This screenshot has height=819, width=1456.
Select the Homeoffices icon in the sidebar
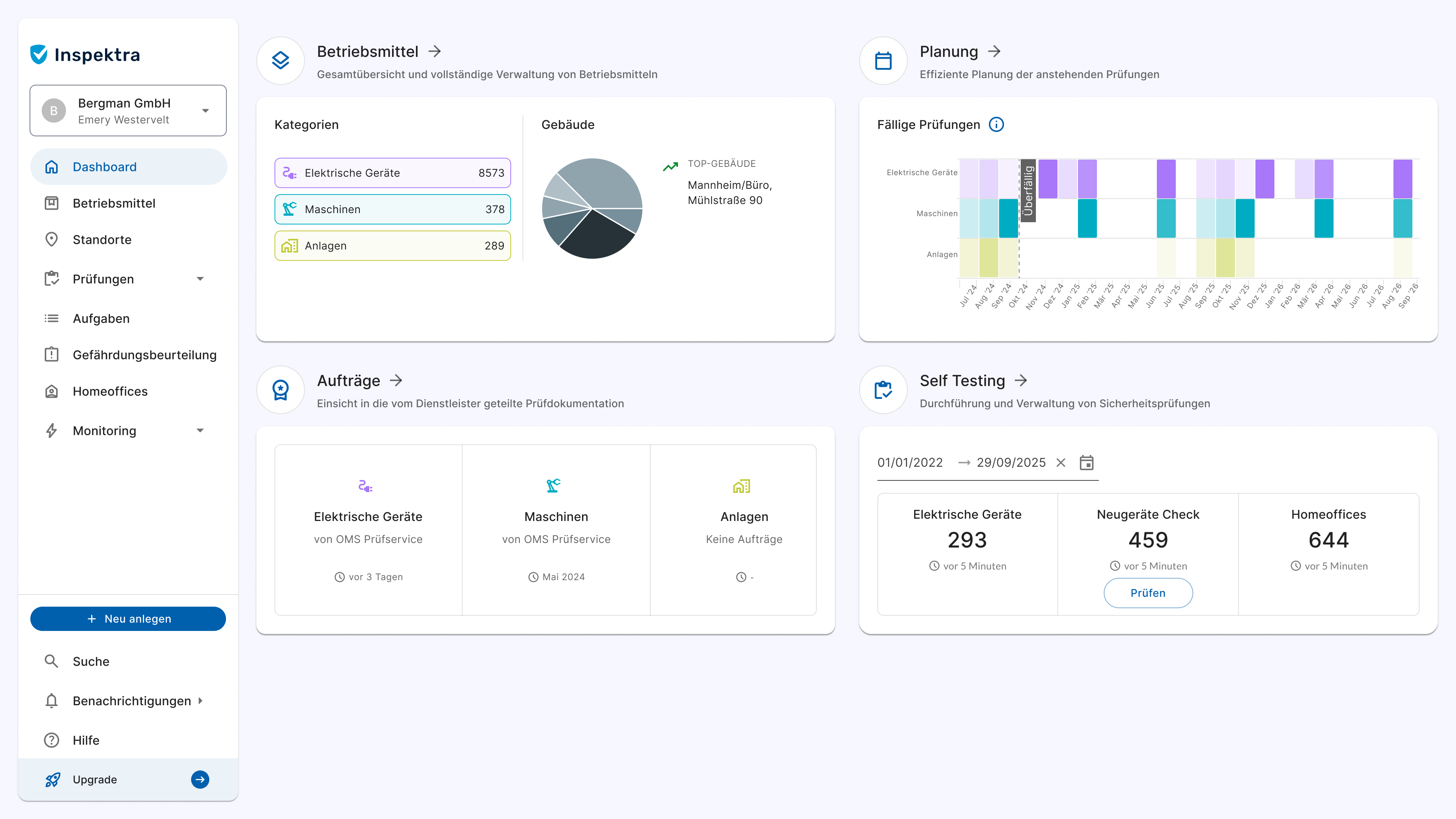(52, 391)
